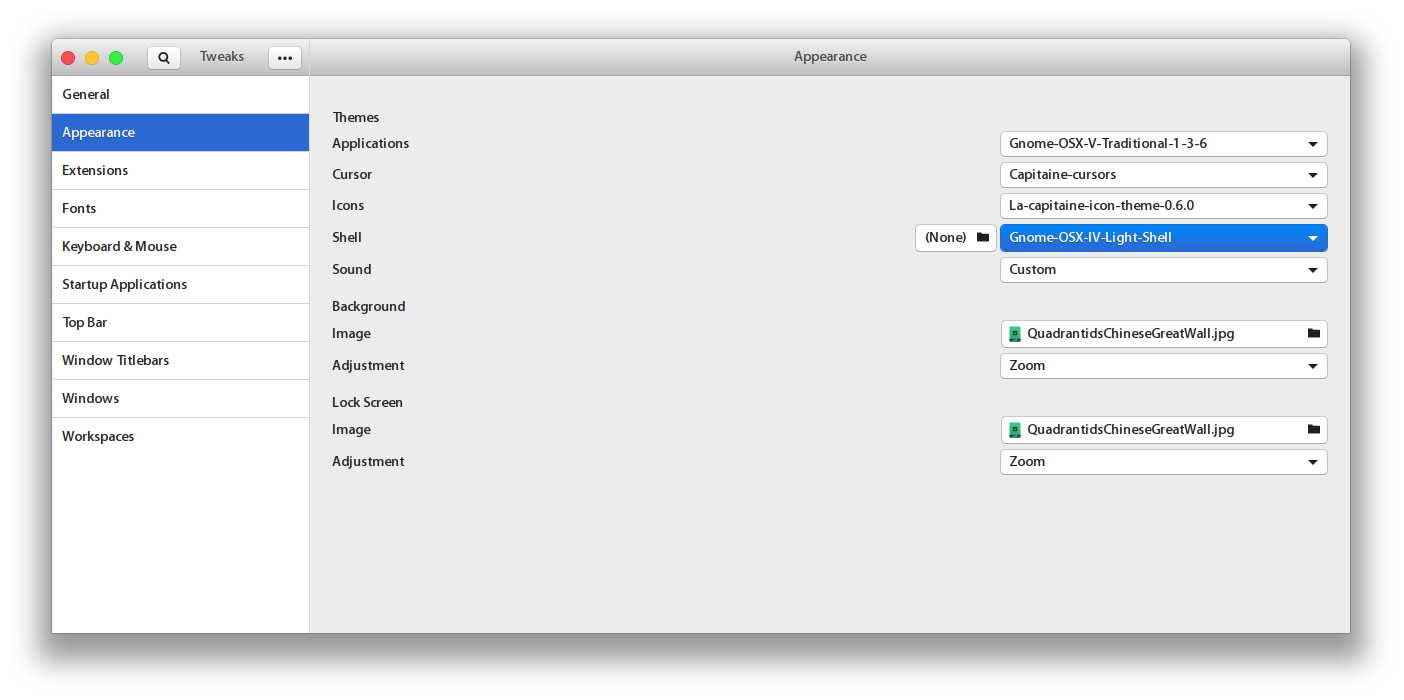Switch to the Fonts section
Image resolution: width=1404 pixels, height=700 pixels.
pyautogui.click(x=79, y=209)
